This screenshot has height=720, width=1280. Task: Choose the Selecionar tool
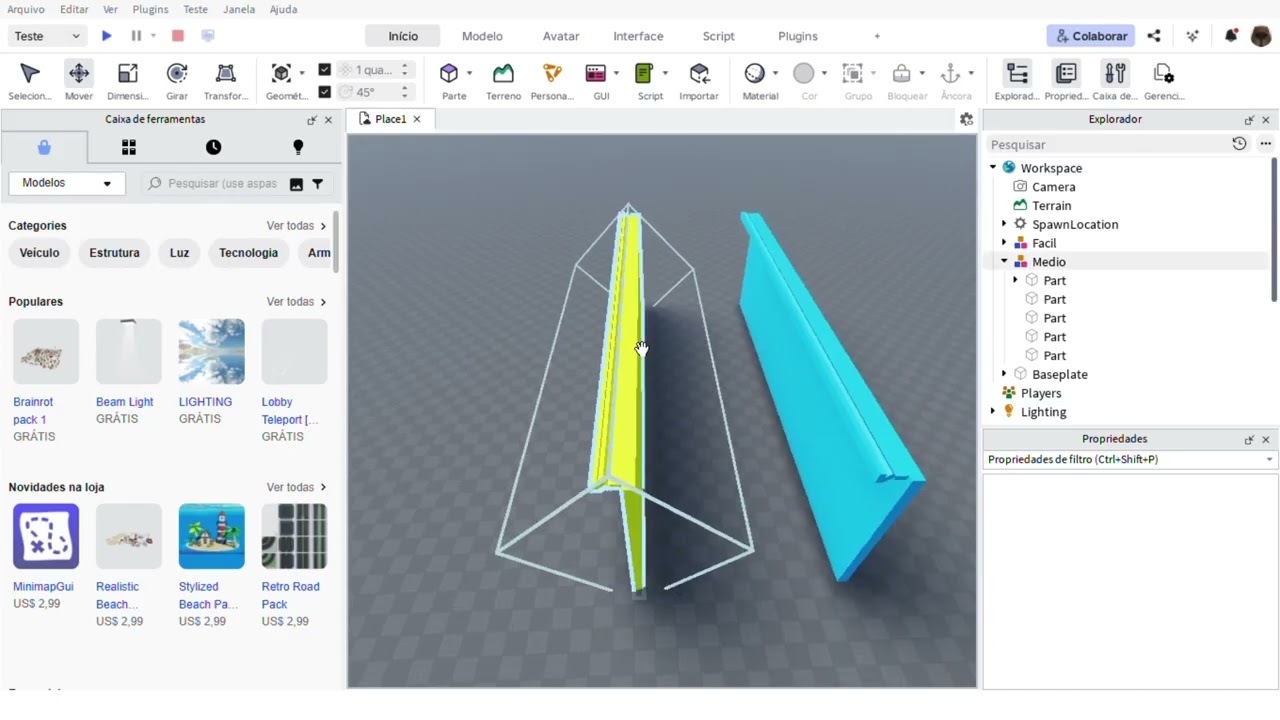click(x=29, y=80)
